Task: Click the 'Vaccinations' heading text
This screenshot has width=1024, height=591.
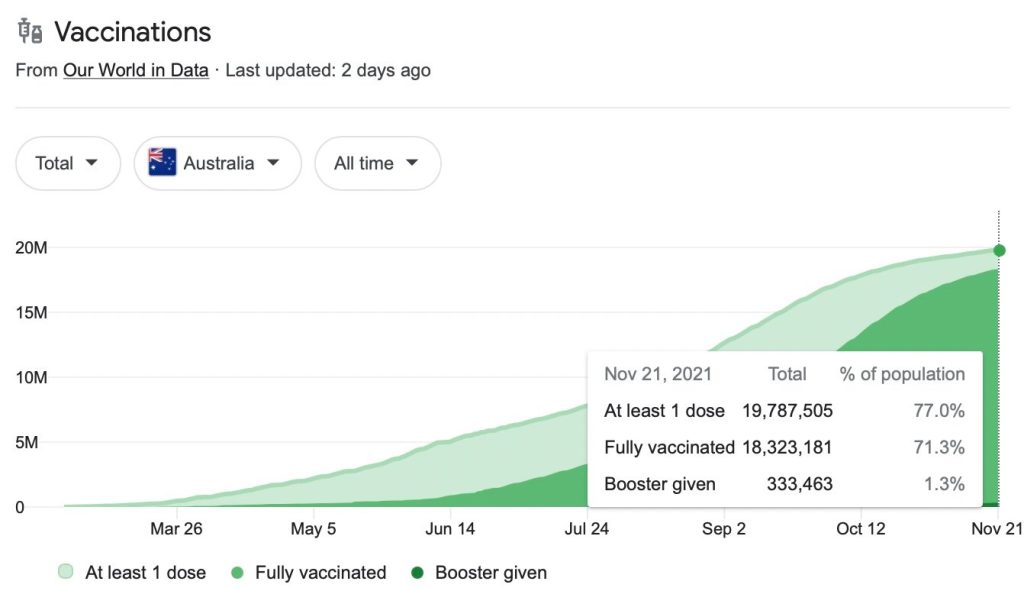Action: tap(132, 32)
